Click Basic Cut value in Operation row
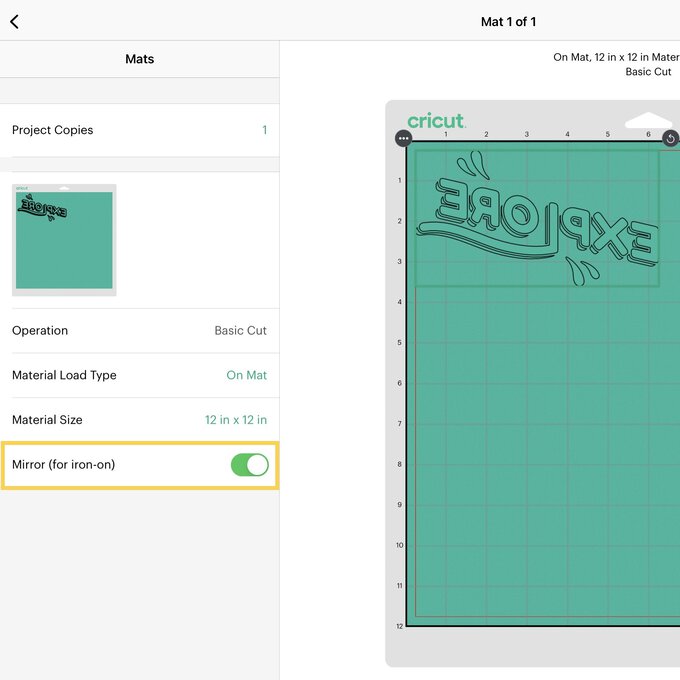 [x=240, y=331]
